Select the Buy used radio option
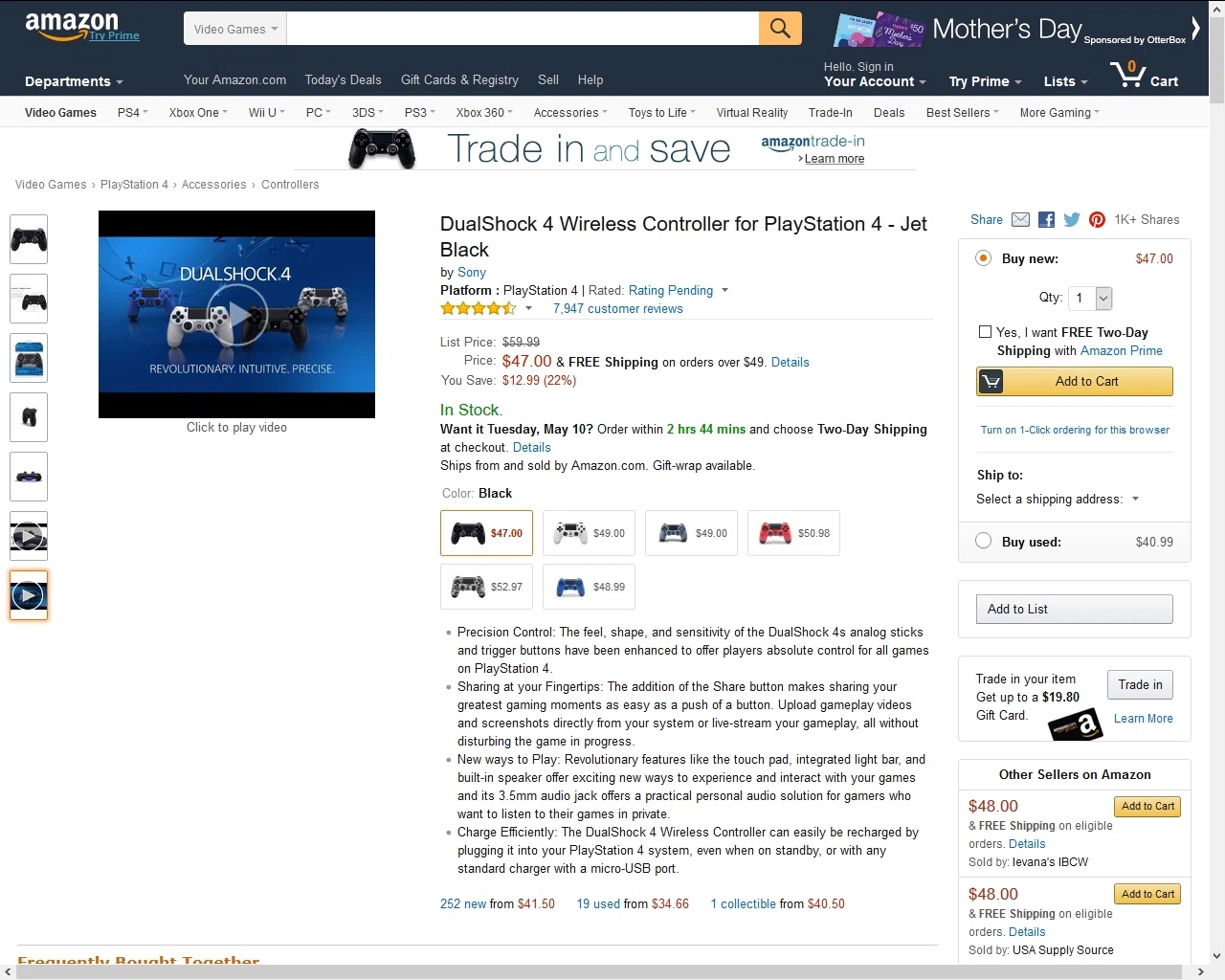The image size is (1225, 980). tap(983, 541)
